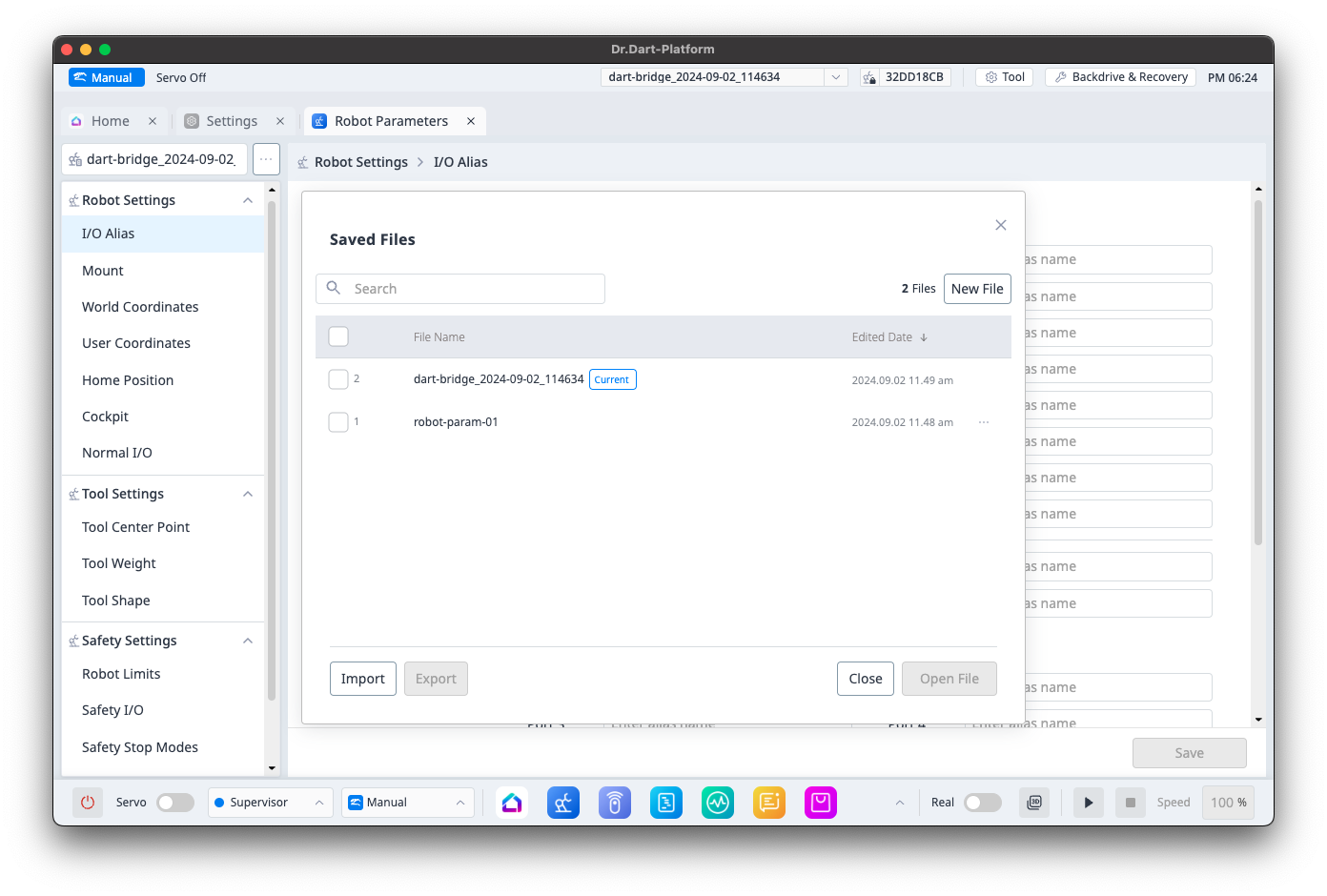Switch to the Settings tab

[x=232, y=121]
